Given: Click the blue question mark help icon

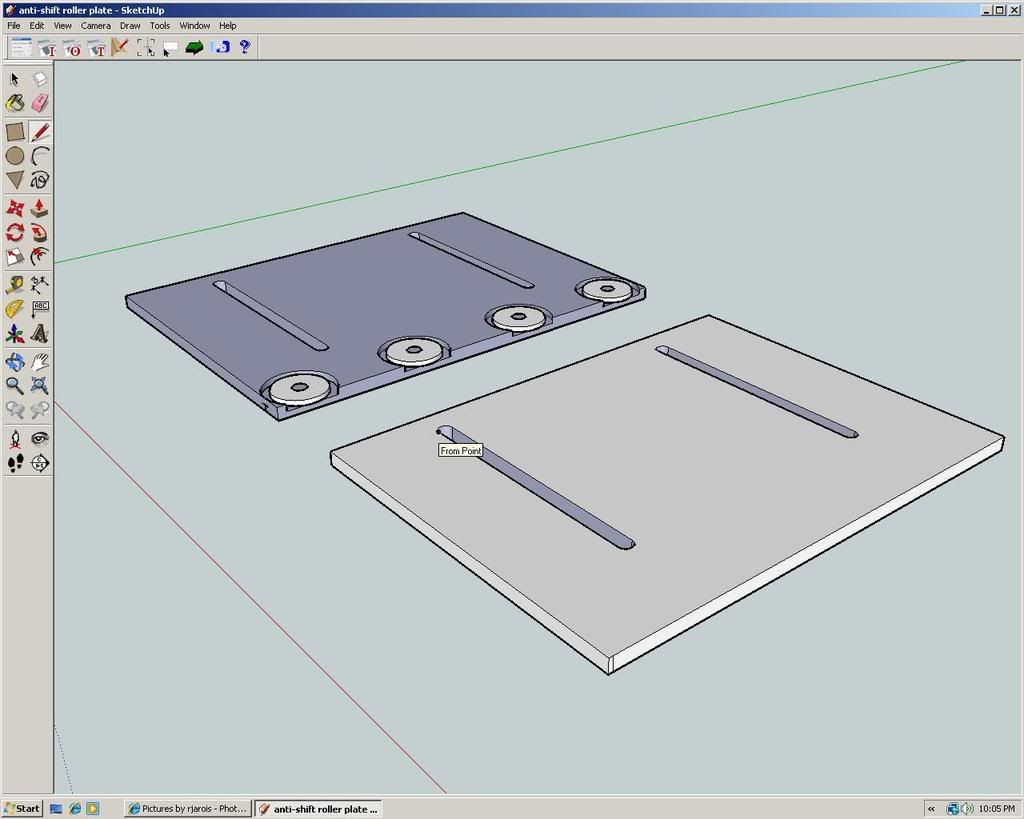Looking at the screenshot, I should [245, 47].
